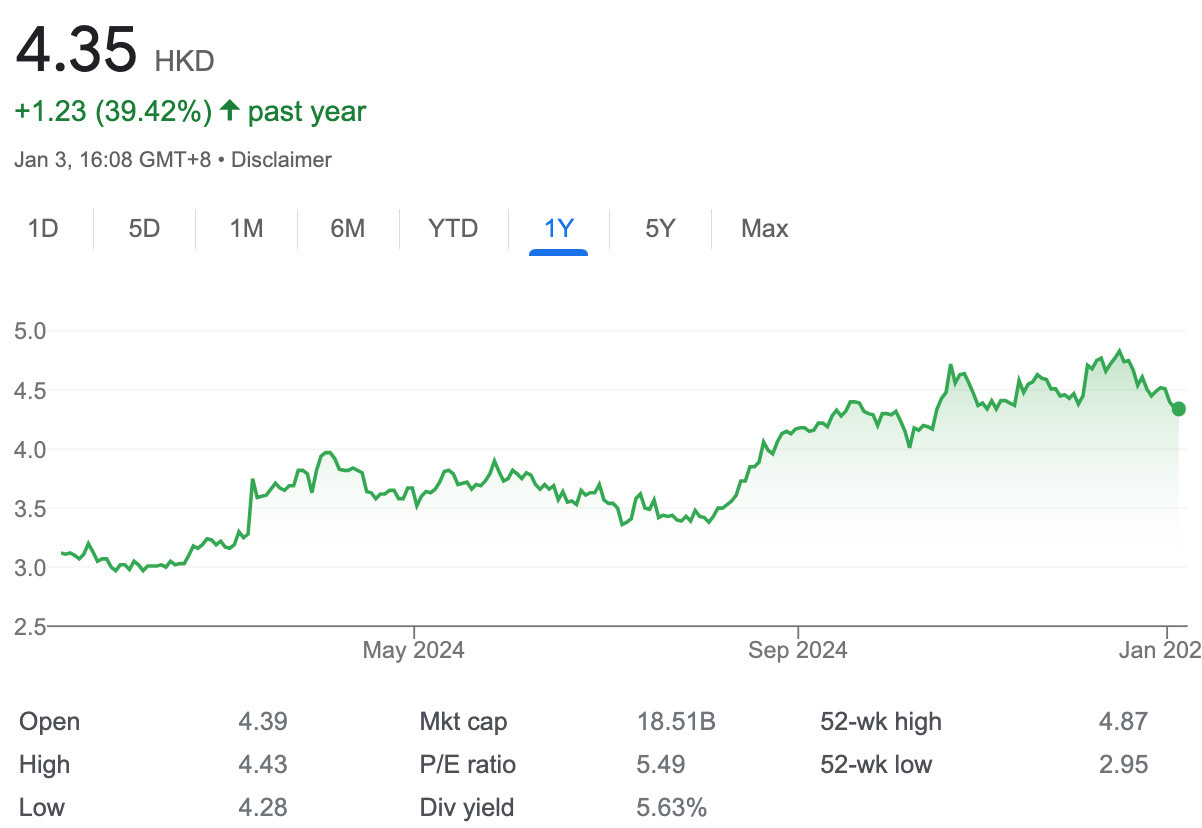Click the 52-wk low label
This screenshot has height=828, width=1202.
(x=876, y=765)
